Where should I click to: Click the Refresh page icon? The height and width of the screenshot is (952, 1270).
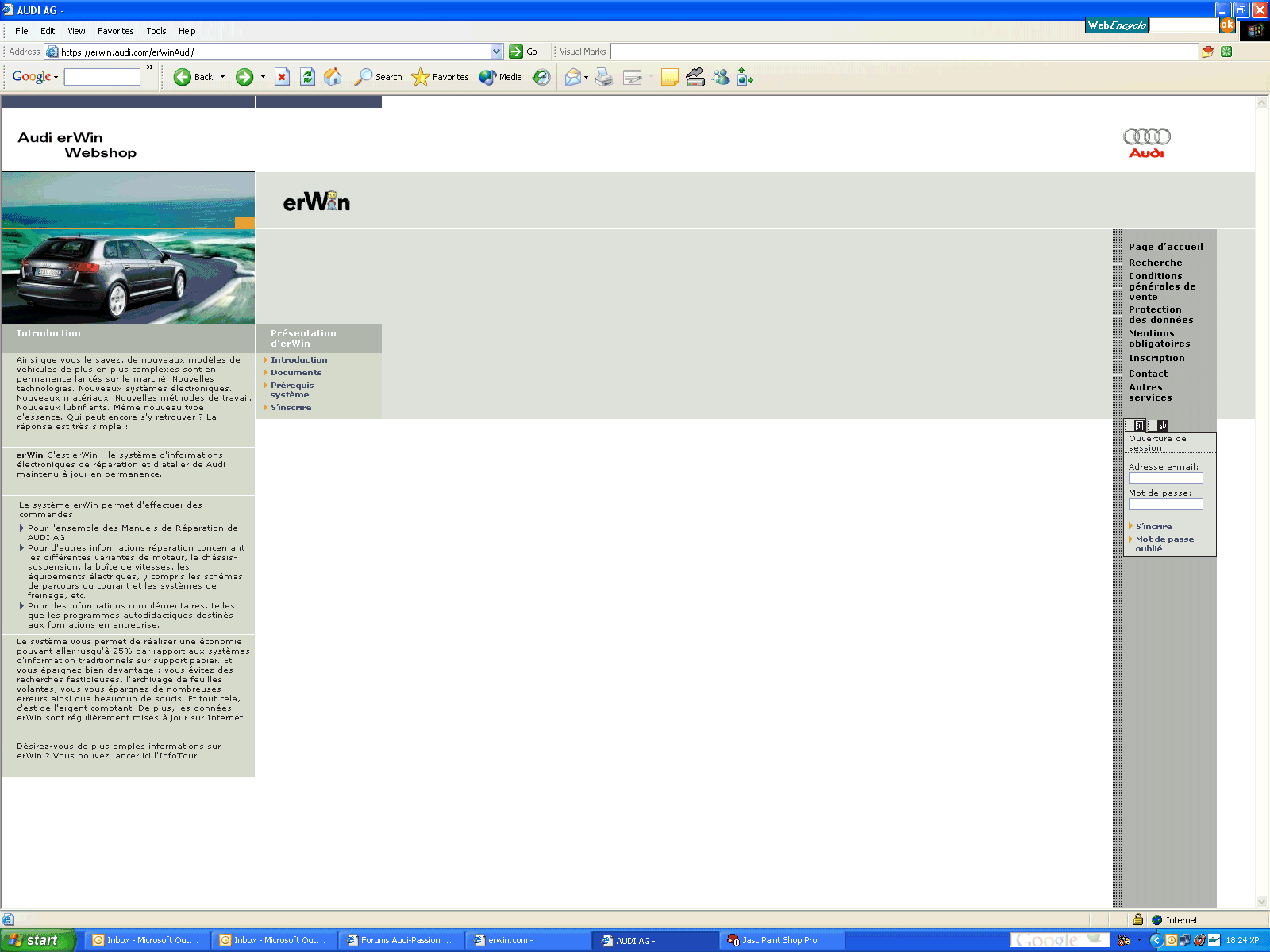307,77
